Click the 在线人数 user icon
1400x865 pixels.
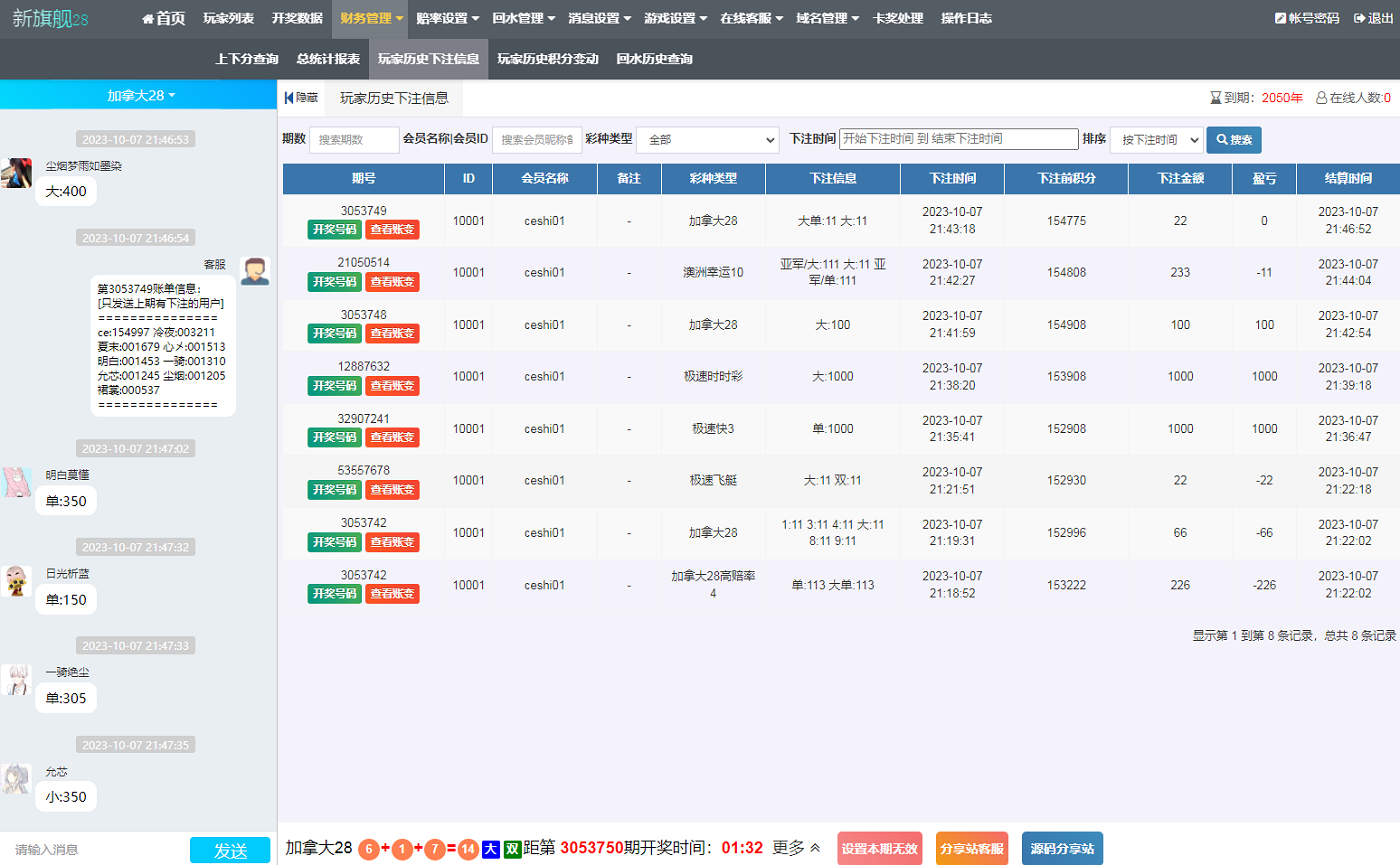click(1321, 98)
